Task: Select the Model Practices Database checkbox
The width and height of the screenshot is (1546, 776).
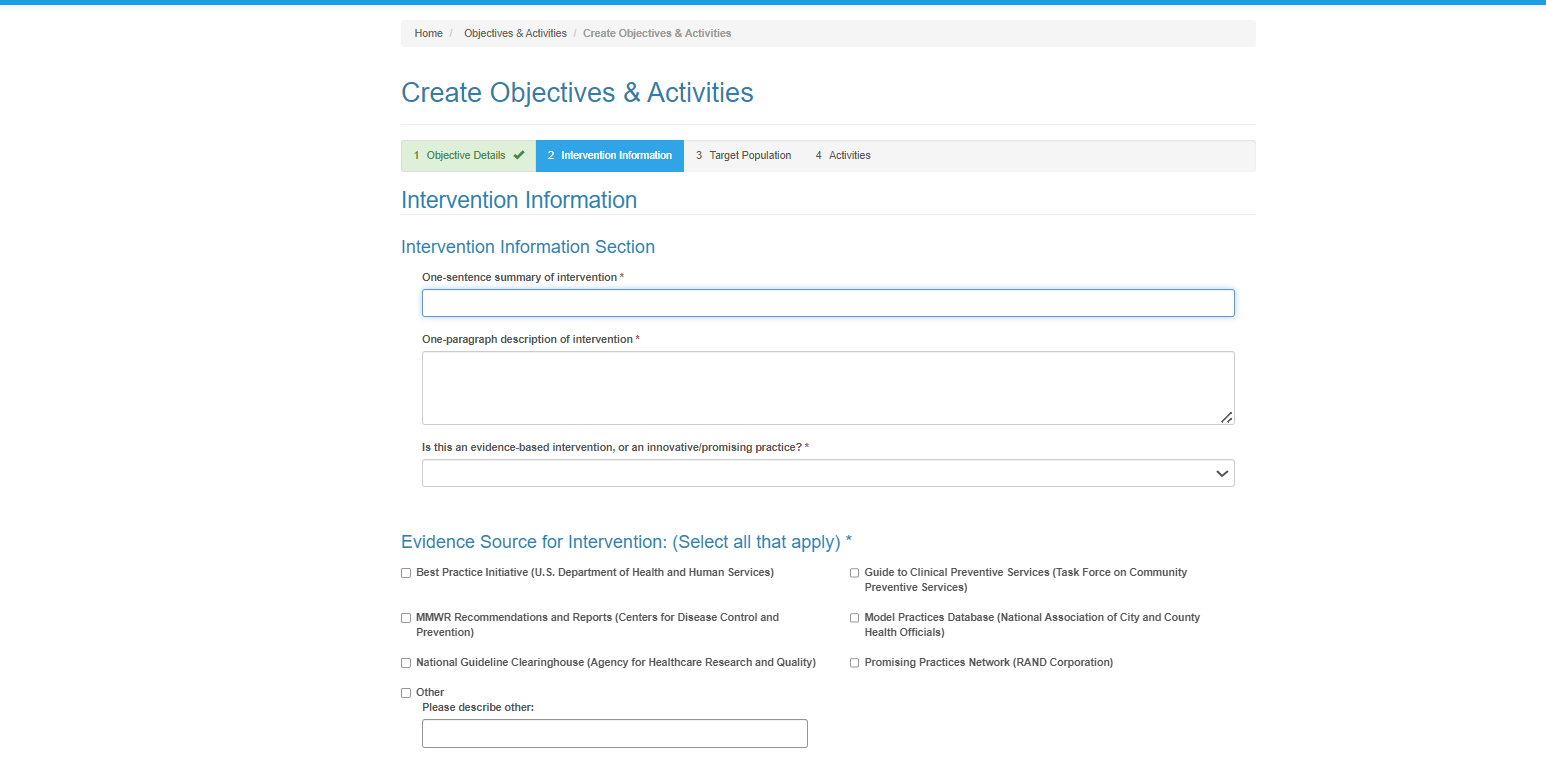Action: 855,618
